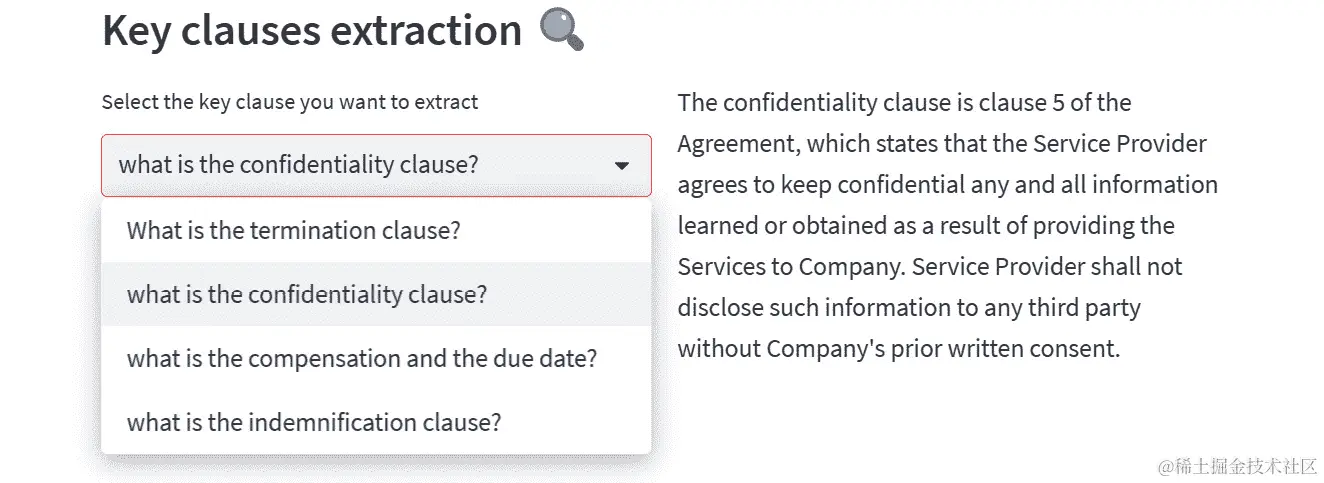Open the key clause select box
1324x483 pixels.
[376, 165]
